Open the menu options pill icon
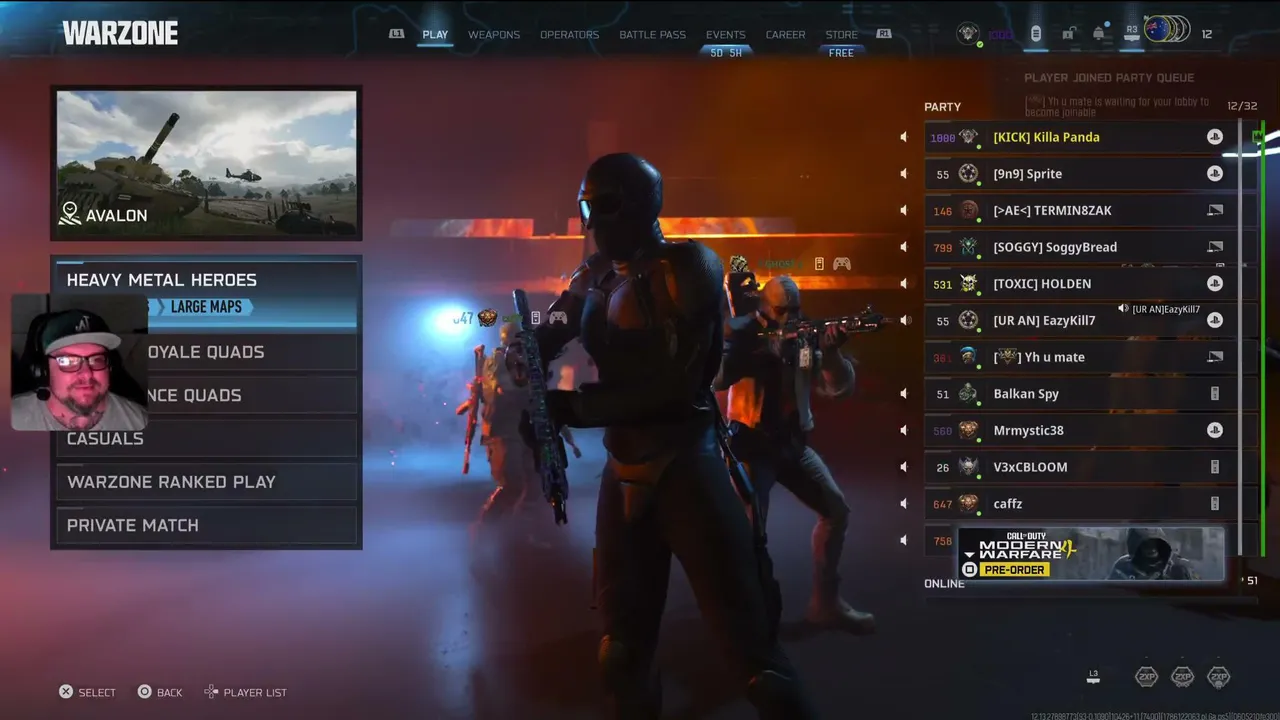The width and height of the screenshot is (1280, 720). tap(1036, 34)
